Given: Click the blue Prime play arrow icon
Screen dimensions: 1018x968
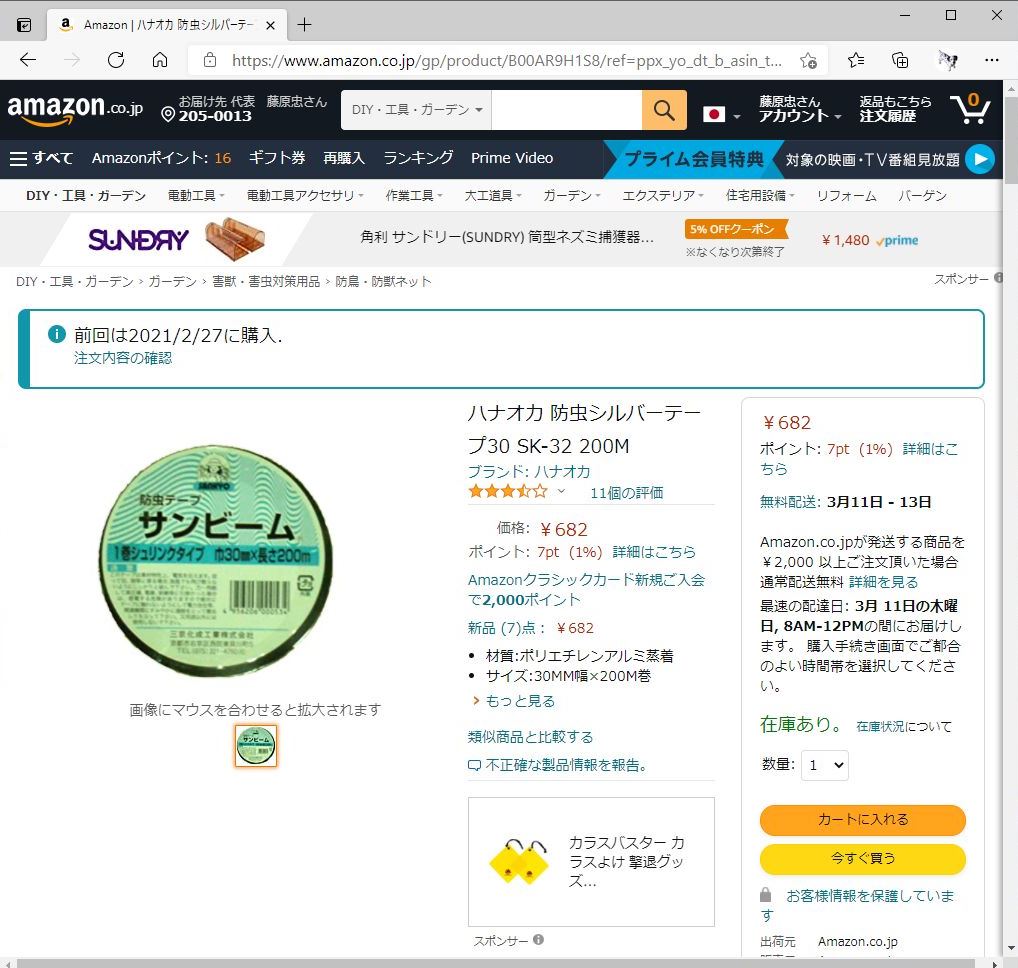Looking at the screenshot, I should click(980, 159).
